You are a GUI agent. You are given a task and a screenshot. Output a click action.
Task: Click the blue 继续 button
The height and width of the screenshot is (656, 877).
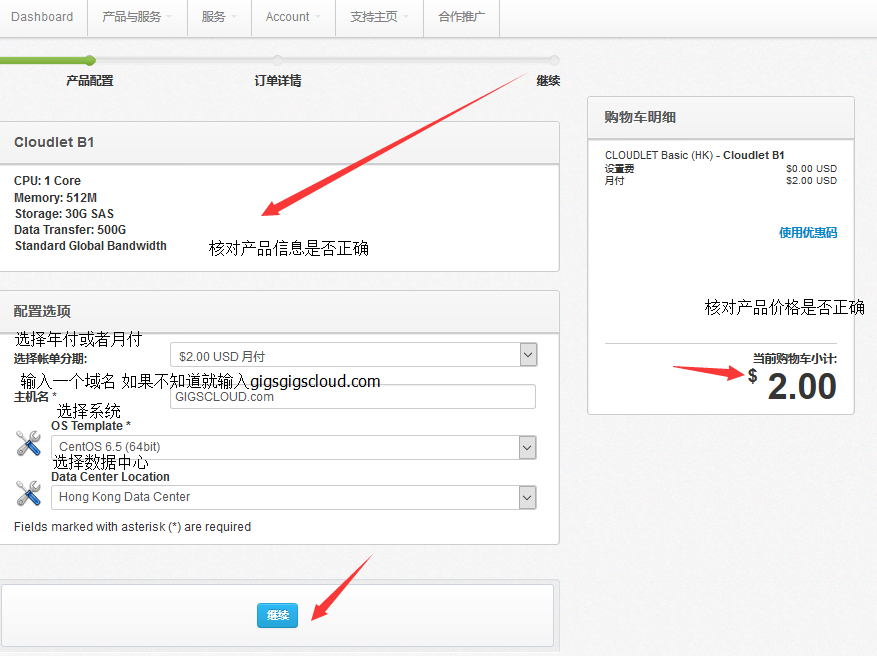[277, 615]
